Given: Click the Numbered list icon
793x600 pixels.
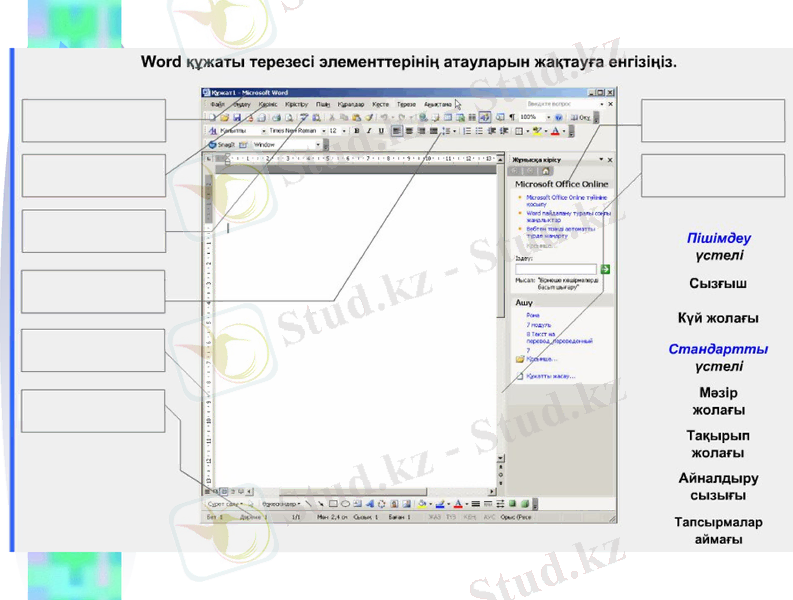Looking at the screenshot, I should click(467, 131).
